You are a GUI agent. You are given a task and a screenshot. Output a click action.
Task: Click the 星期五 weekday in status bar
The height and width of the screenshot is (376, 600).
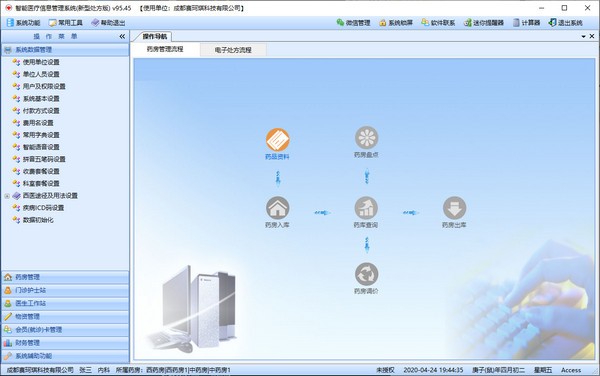[543, 370]
